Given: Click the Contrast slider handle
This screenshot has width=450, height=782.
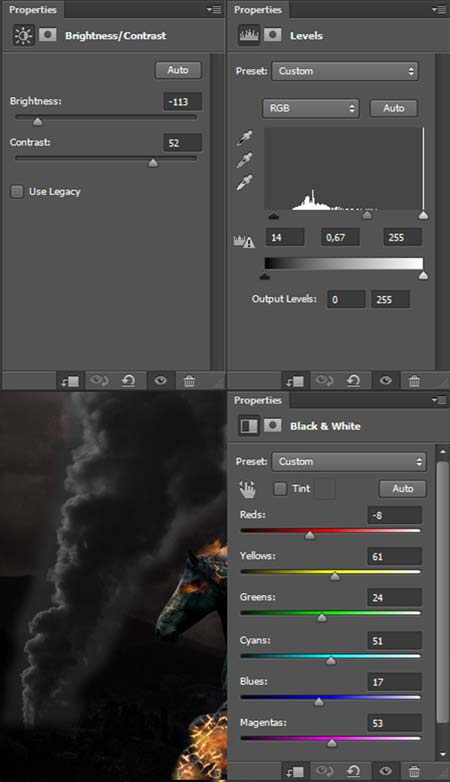Looking at the screenshot, I should pyautogui.click(x=153, y=163).
